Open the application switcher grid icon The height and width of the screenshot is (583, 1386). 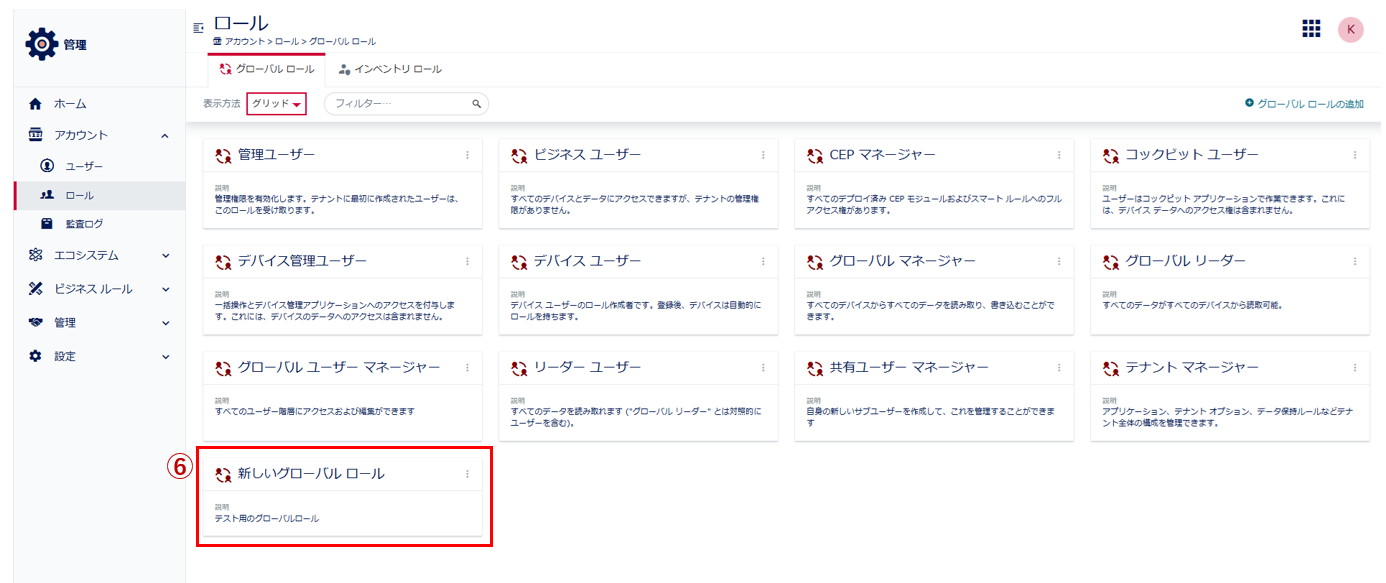coord(1311,29)
